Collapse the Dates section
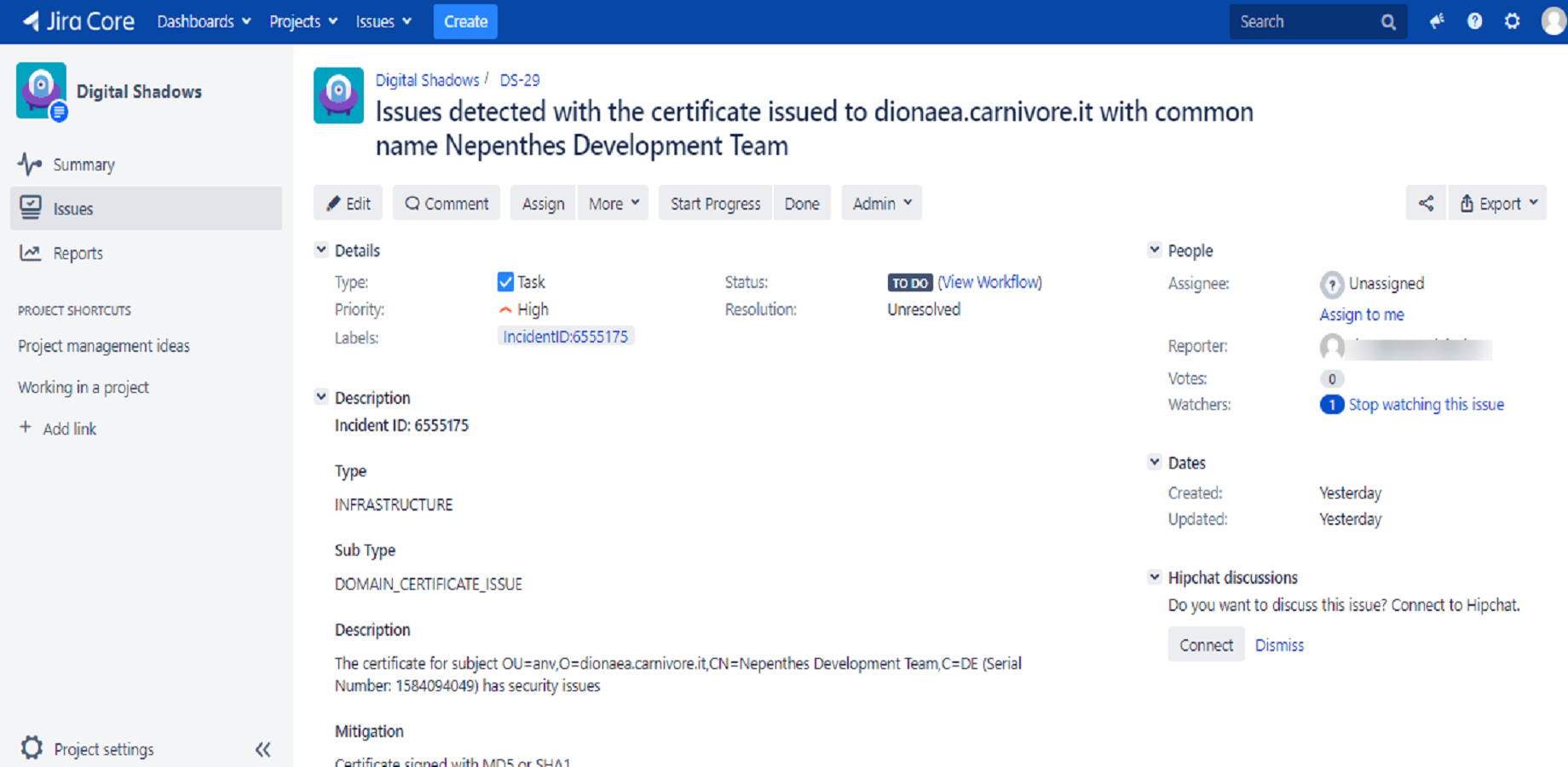This screenshot has width=1568, height=767. pos(1155,462)
